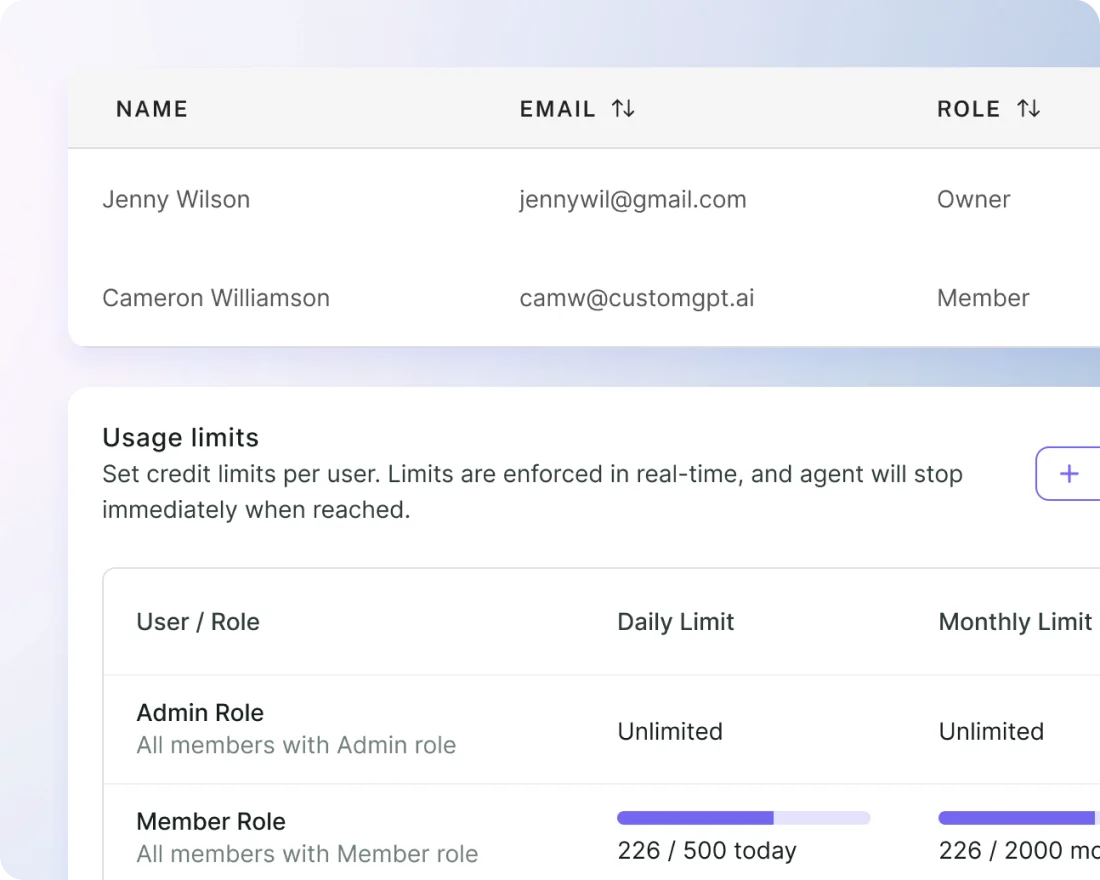The height and width of the screenshot is (880, 1100).
Task: Click the Member Role daily limit progress bar
Action: pos(744,818)
